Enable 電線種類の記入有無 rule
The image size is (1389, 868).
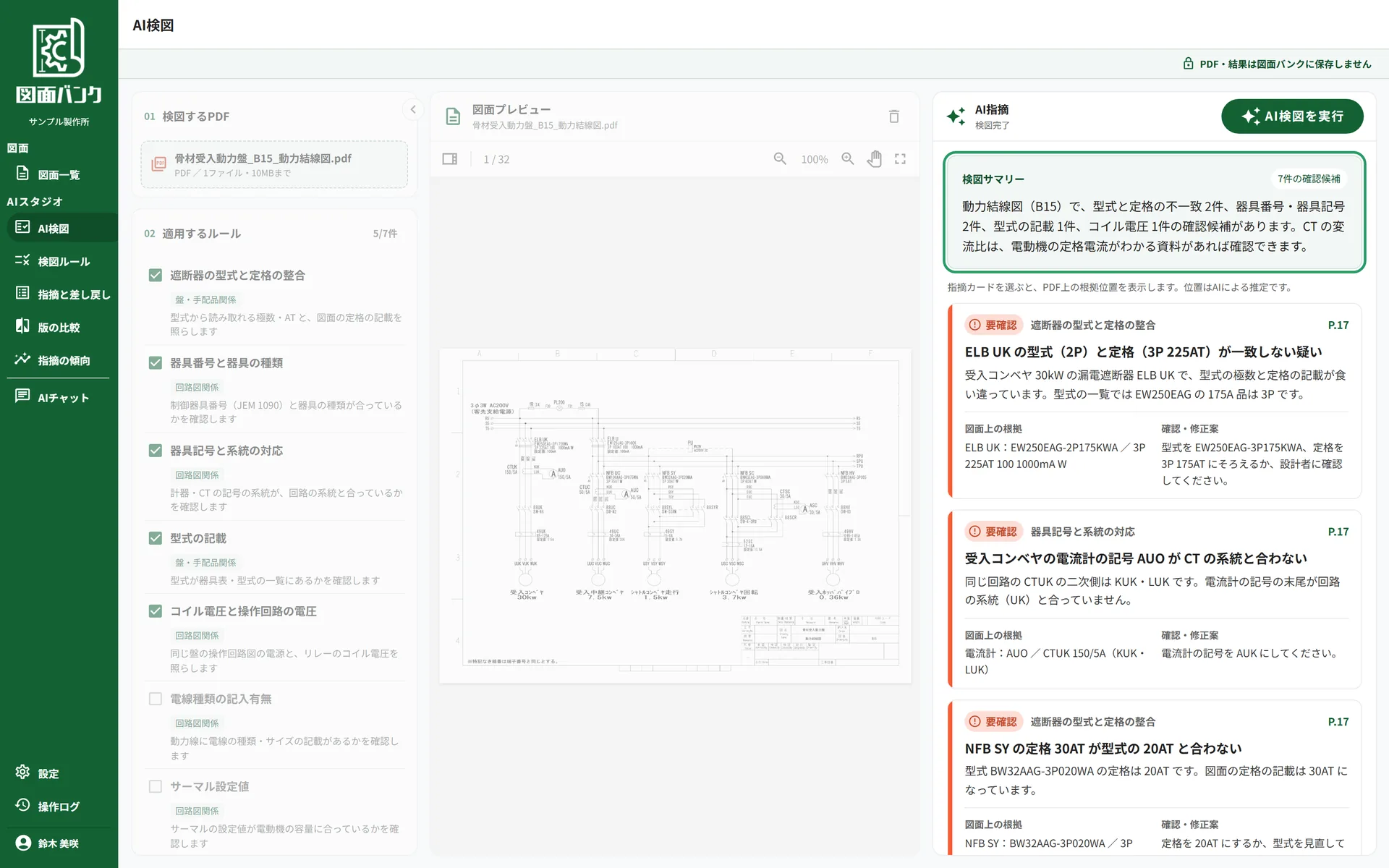[x=155, y=699]
